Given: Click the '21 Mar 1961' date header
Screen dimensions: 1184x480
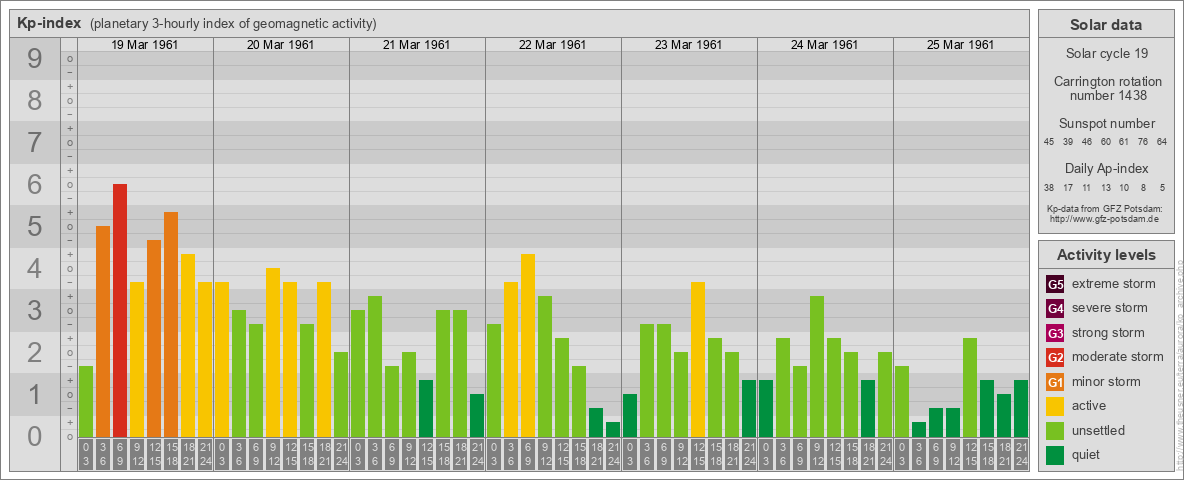Looking at the screenshot, I should click(x=417, y=45).
